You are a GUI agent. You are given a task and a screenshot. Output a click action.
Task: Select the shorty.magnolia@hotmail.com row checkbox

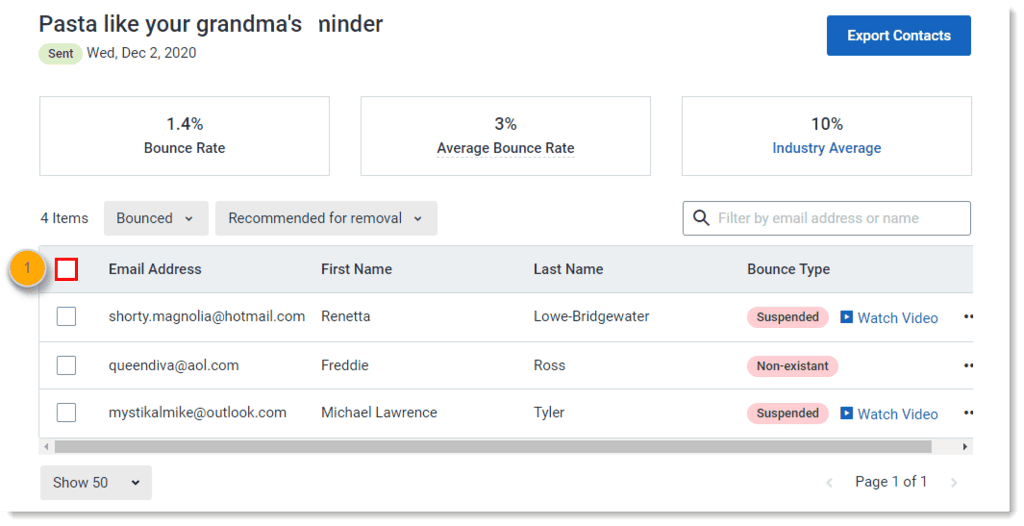(66, 317)
